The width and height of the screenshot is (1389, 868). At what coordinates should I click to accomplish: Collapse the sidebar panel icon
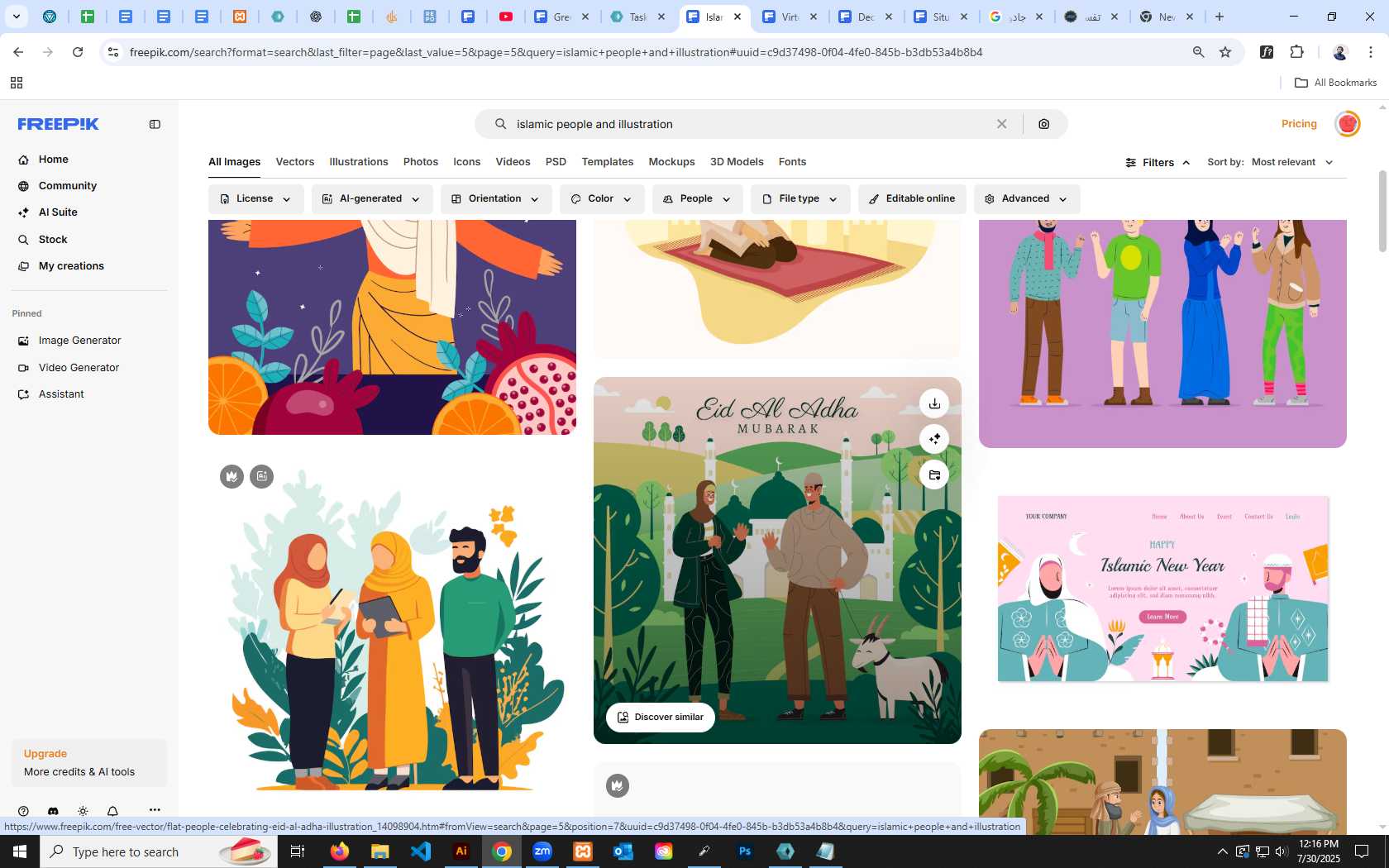point(155,124)
